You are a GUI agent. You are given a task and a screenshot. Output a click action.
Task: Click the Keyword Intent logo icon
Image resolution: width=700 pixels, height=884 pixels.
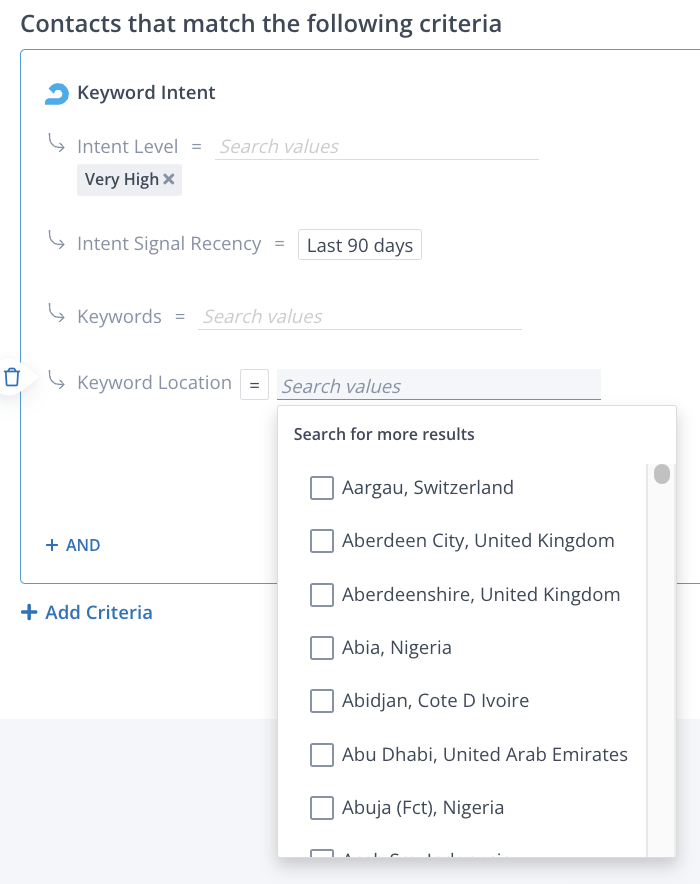coord(56,94)
